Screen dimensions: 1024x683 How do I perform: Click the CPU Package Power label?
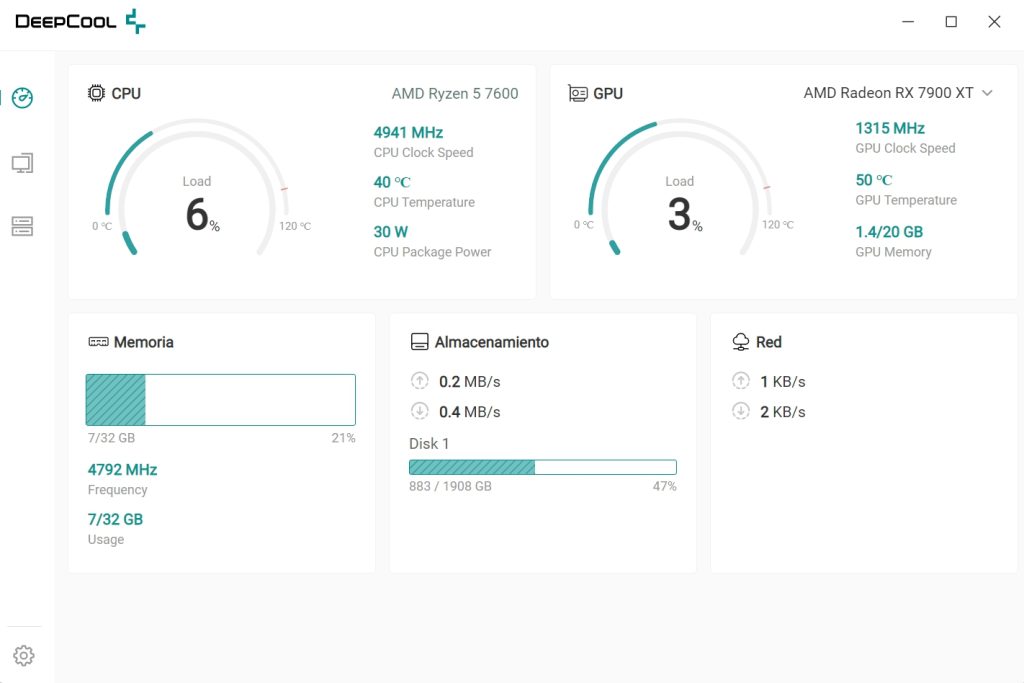pyautogui.click(x=432, y=252)
